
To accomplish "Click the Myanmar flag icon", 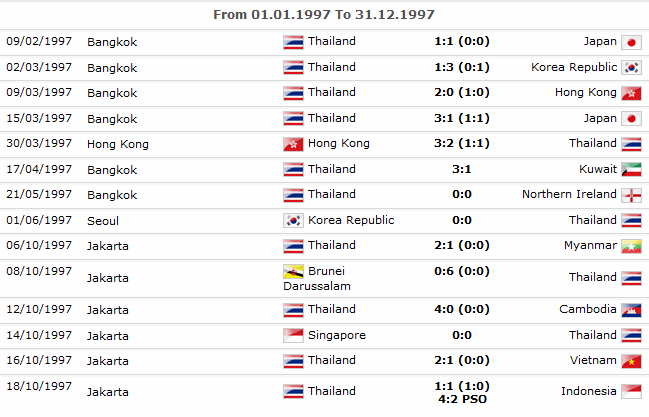I will (631, 246).
